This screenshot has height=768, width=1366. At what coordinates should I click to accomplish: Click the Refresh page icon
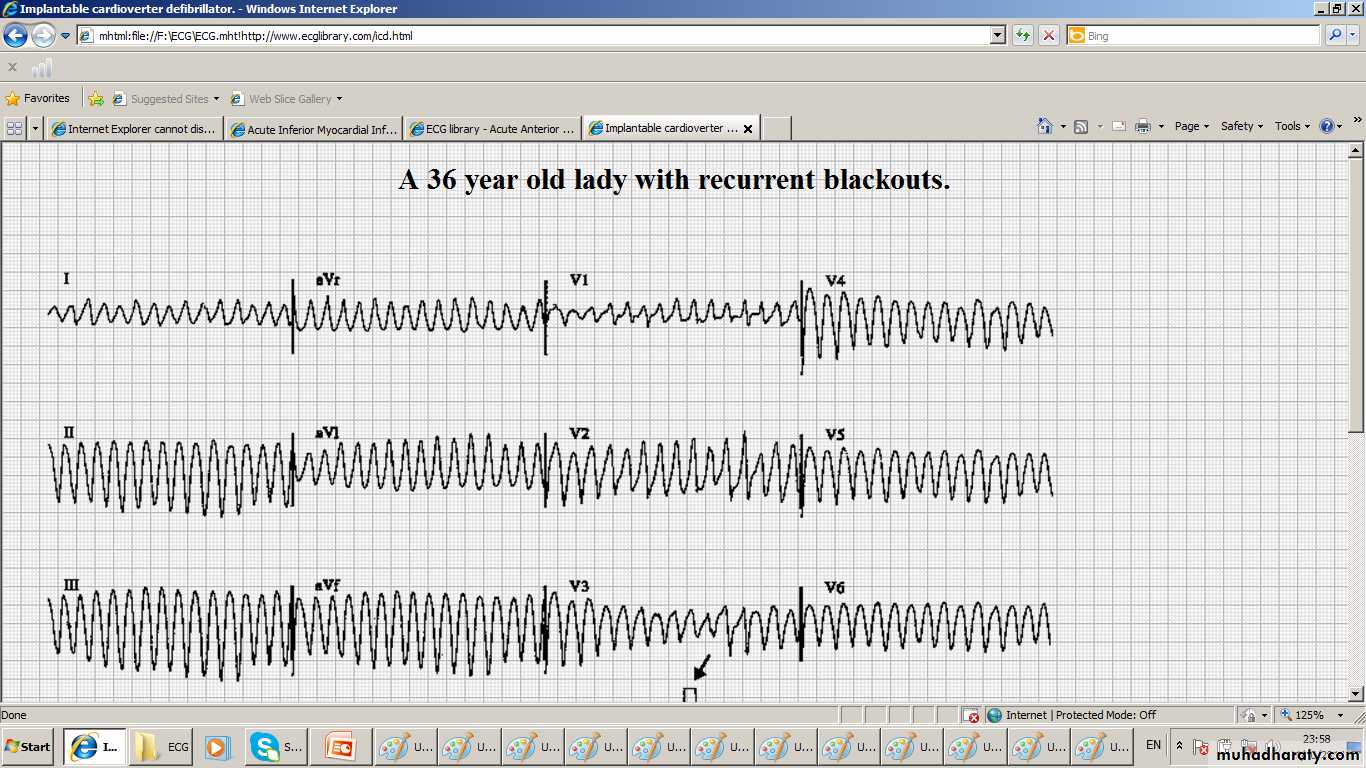pyautogui.click(x=1022, y=36)
